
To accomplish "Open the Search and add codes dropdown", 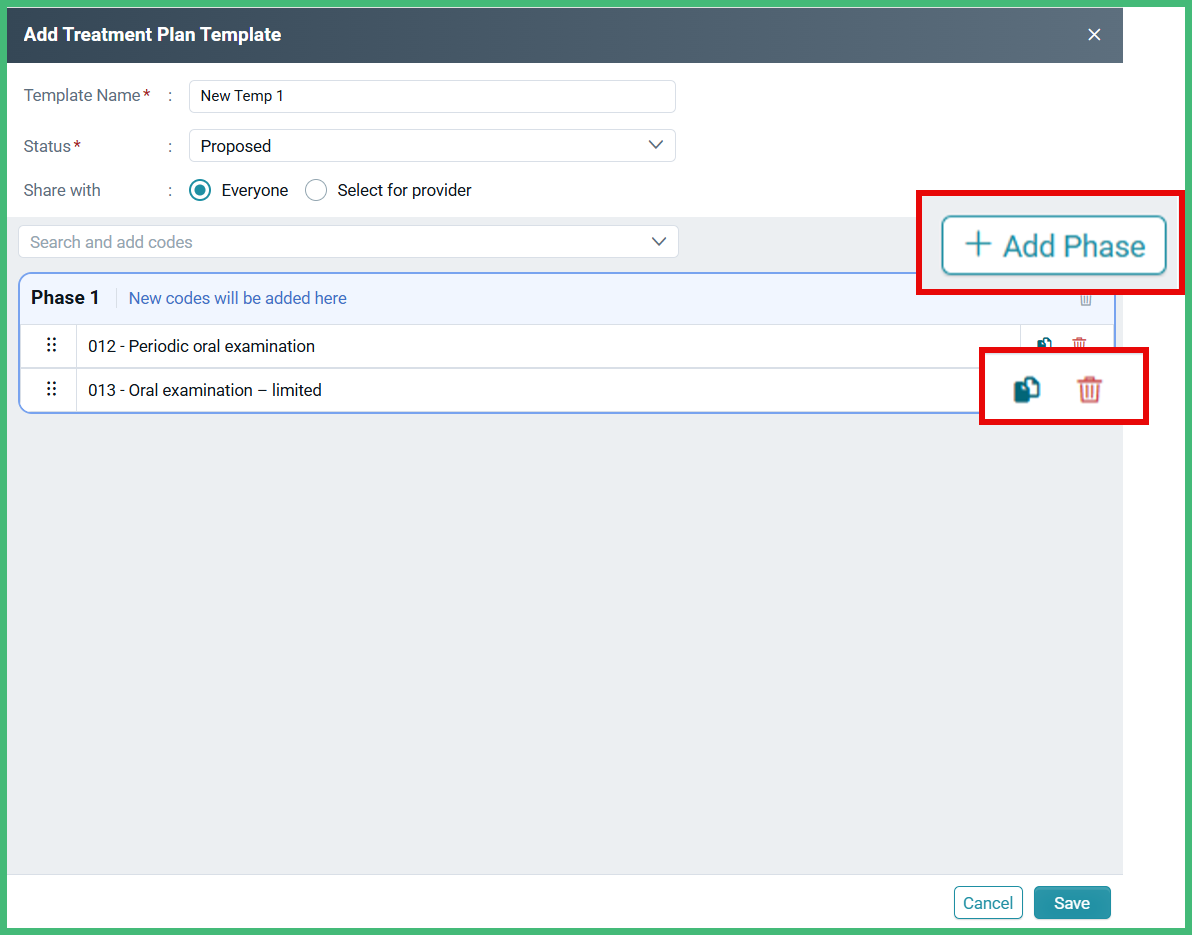I will [x=348, y=242].
